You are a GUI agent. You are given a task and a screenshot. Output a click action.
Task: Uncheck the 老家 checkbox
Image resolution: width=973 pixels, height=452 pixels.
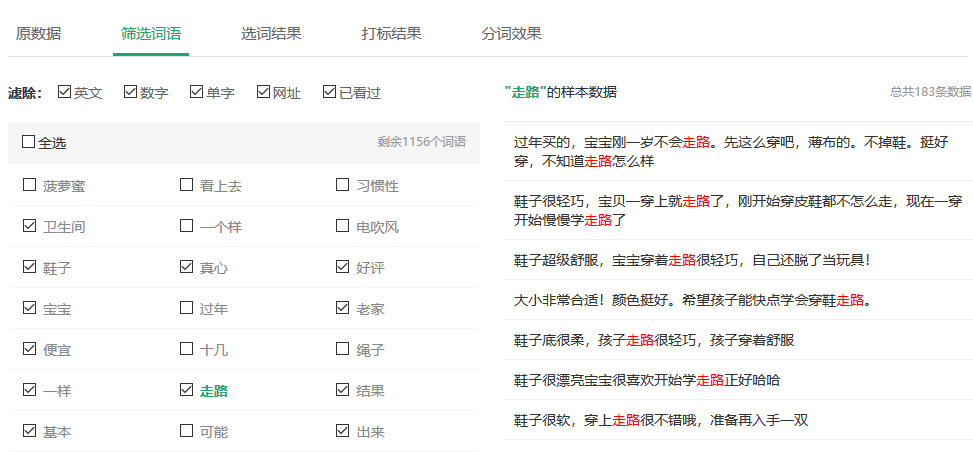tap(343, 307)
